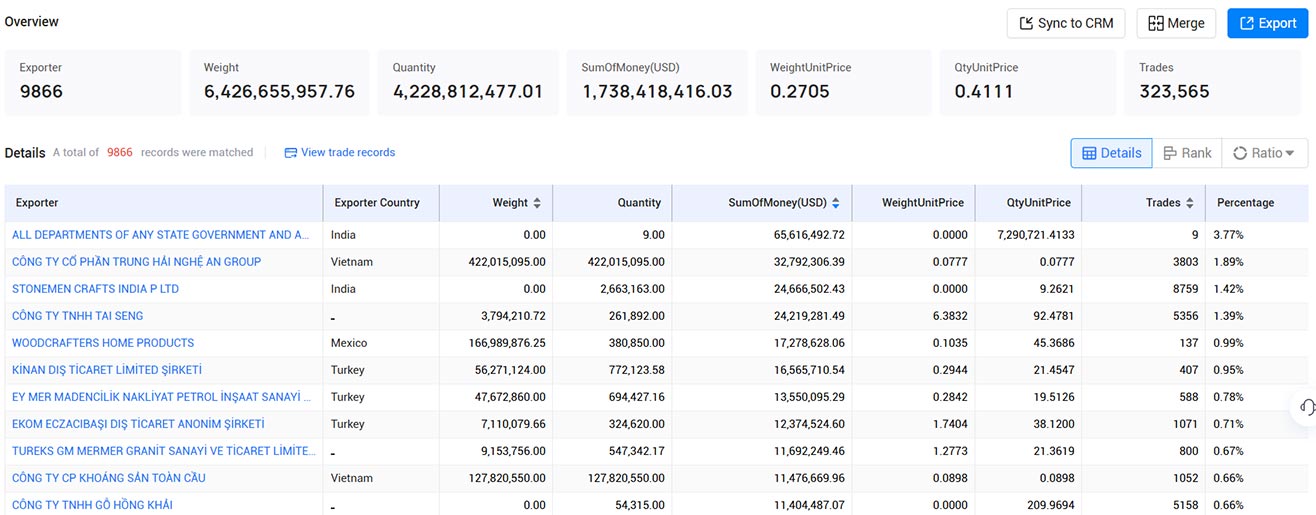The height and width of the screenshot is (515, 1316).
Task: Open the support headset widget
Action: (x=1306, y=407)
